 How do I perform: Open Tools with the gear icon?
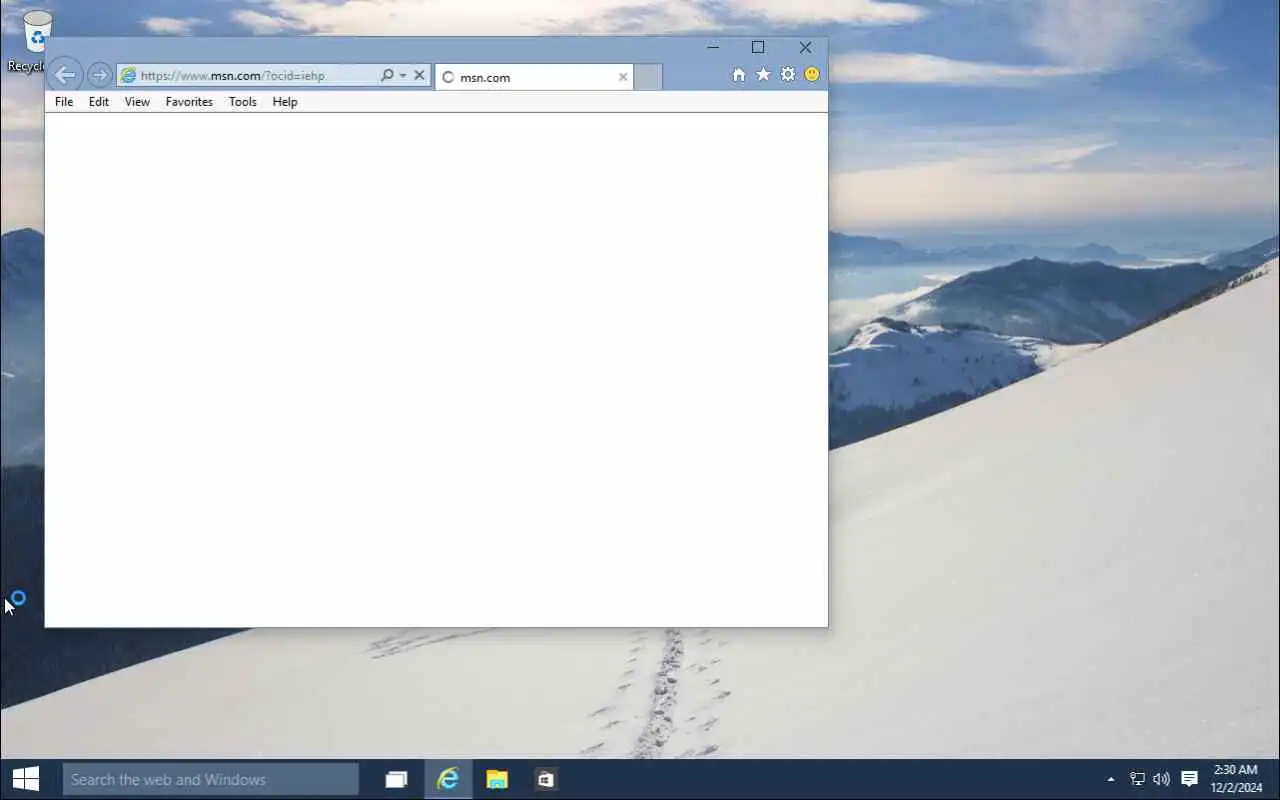click(788, 75)
